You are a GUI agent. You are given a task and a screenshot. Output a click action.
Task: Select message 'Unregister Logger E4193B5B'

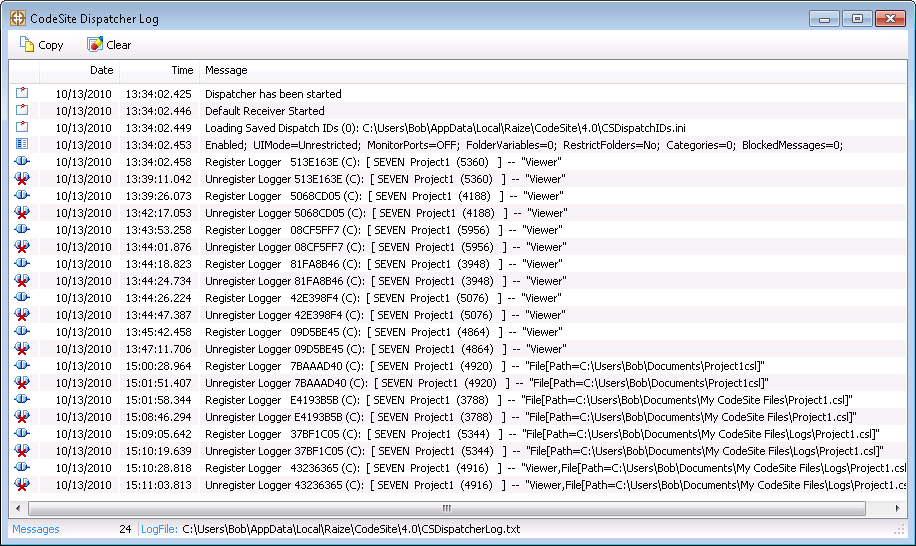[530, 417]
